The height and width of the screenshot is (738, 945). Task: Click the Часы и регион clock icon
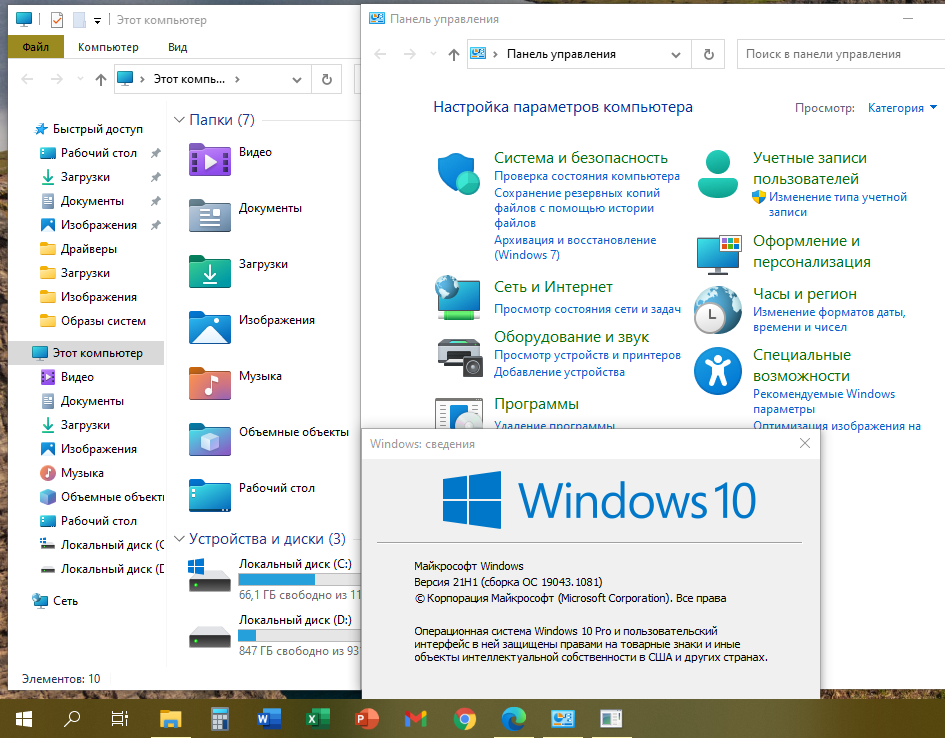click(717, 310)
